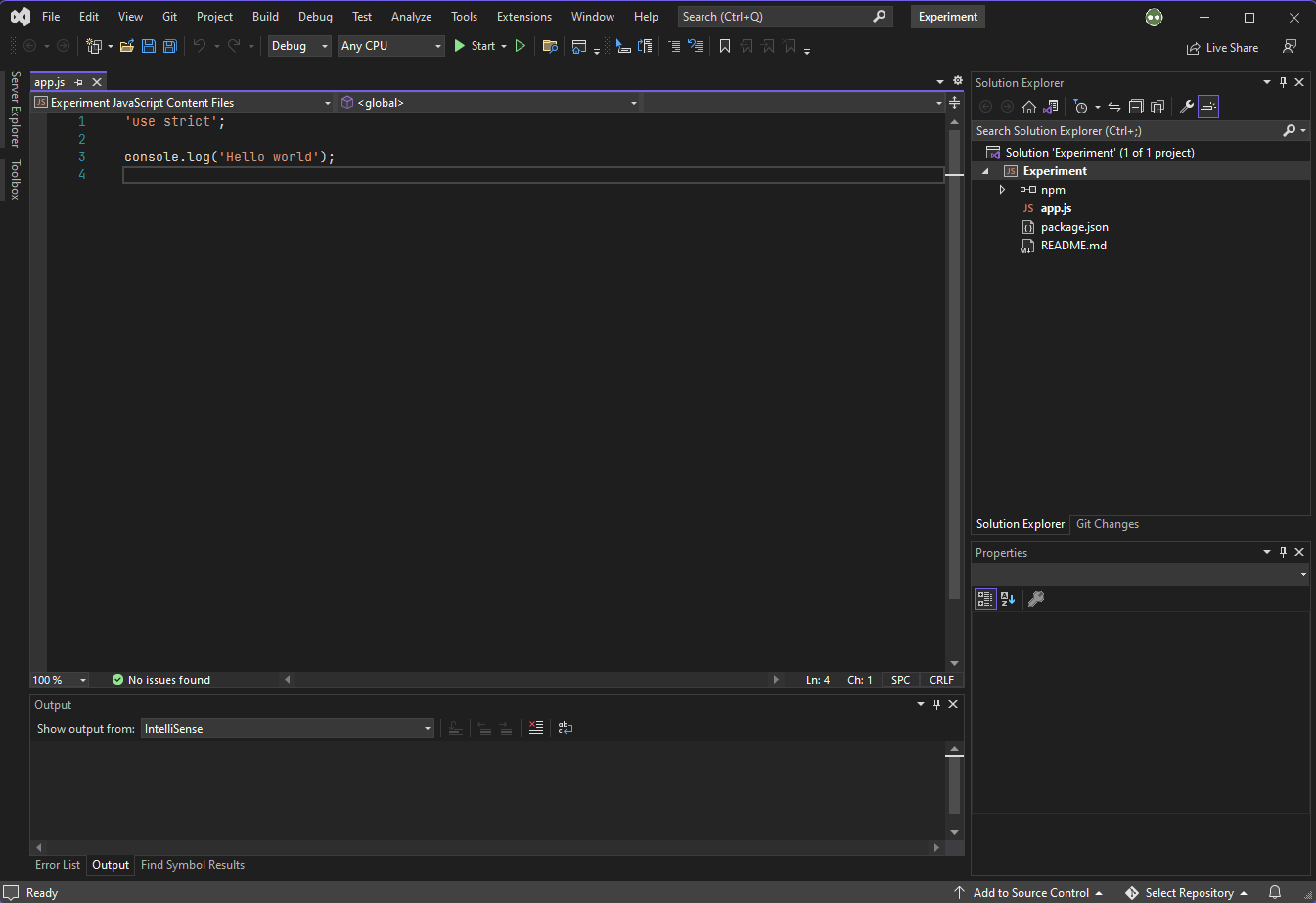This screenshot has height=903, width=1316.
Task: Open the File menu
Action: [51, 17]
